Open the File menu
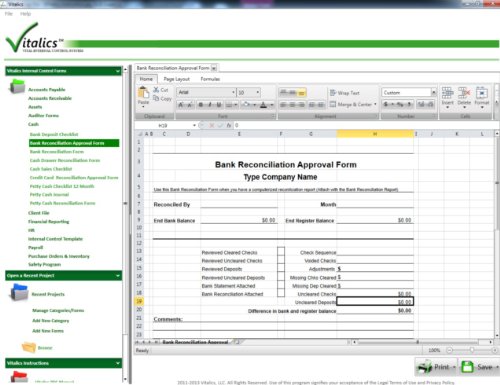500x385 pixels. click(9, 14)
